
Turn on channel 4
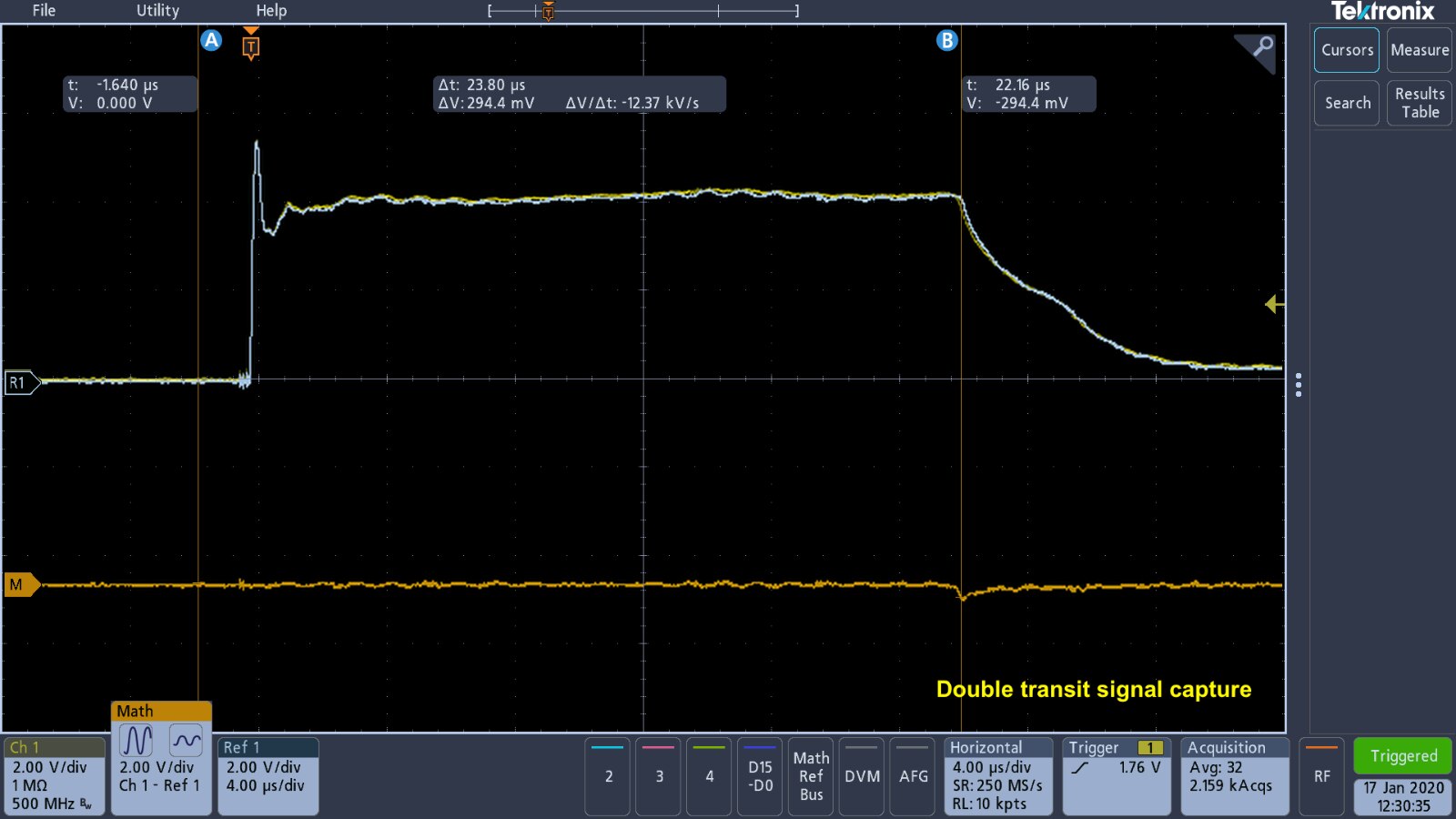click(710, 776)
